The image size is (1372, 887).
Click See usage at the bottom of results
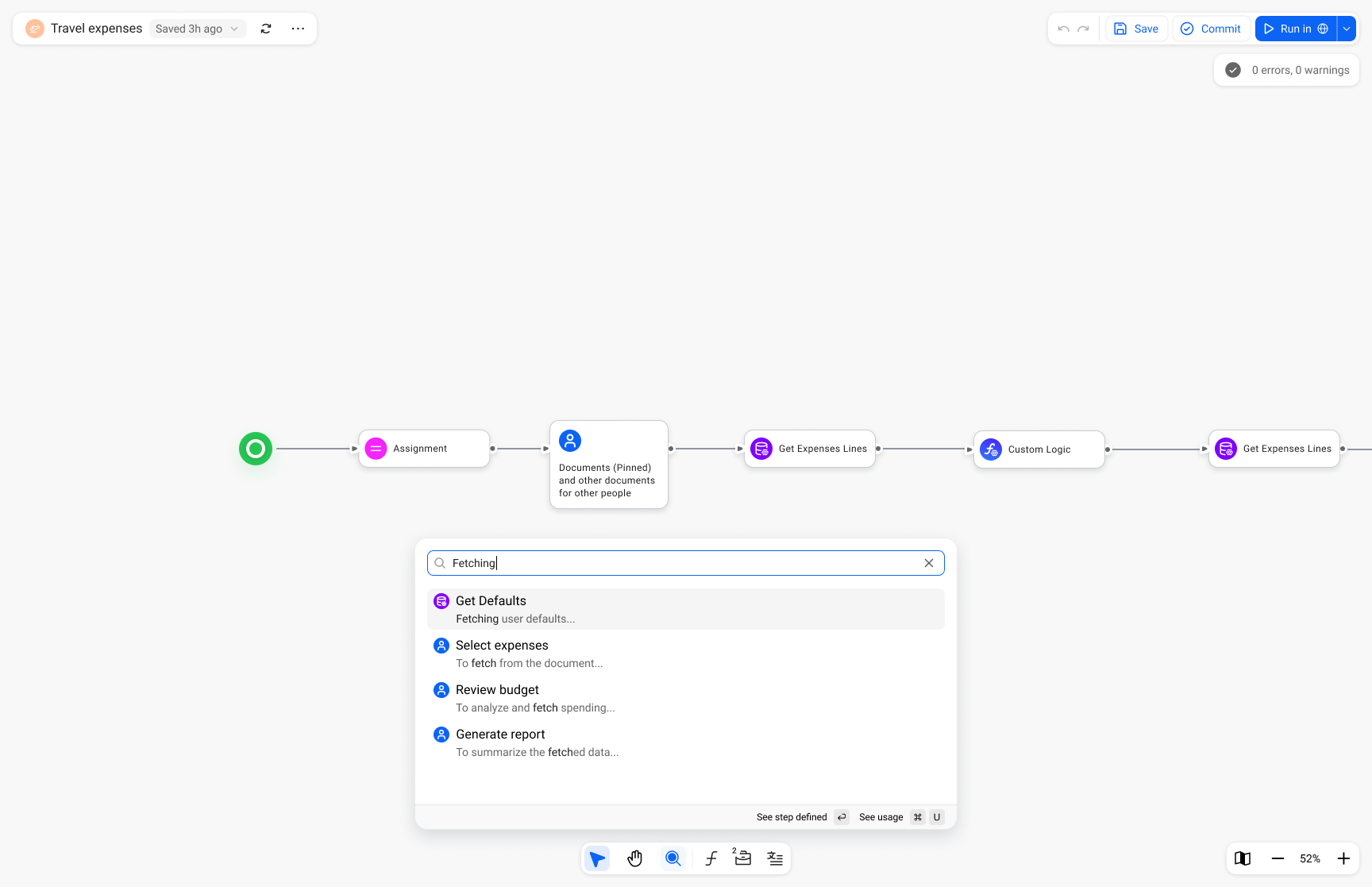click(881, 816)
